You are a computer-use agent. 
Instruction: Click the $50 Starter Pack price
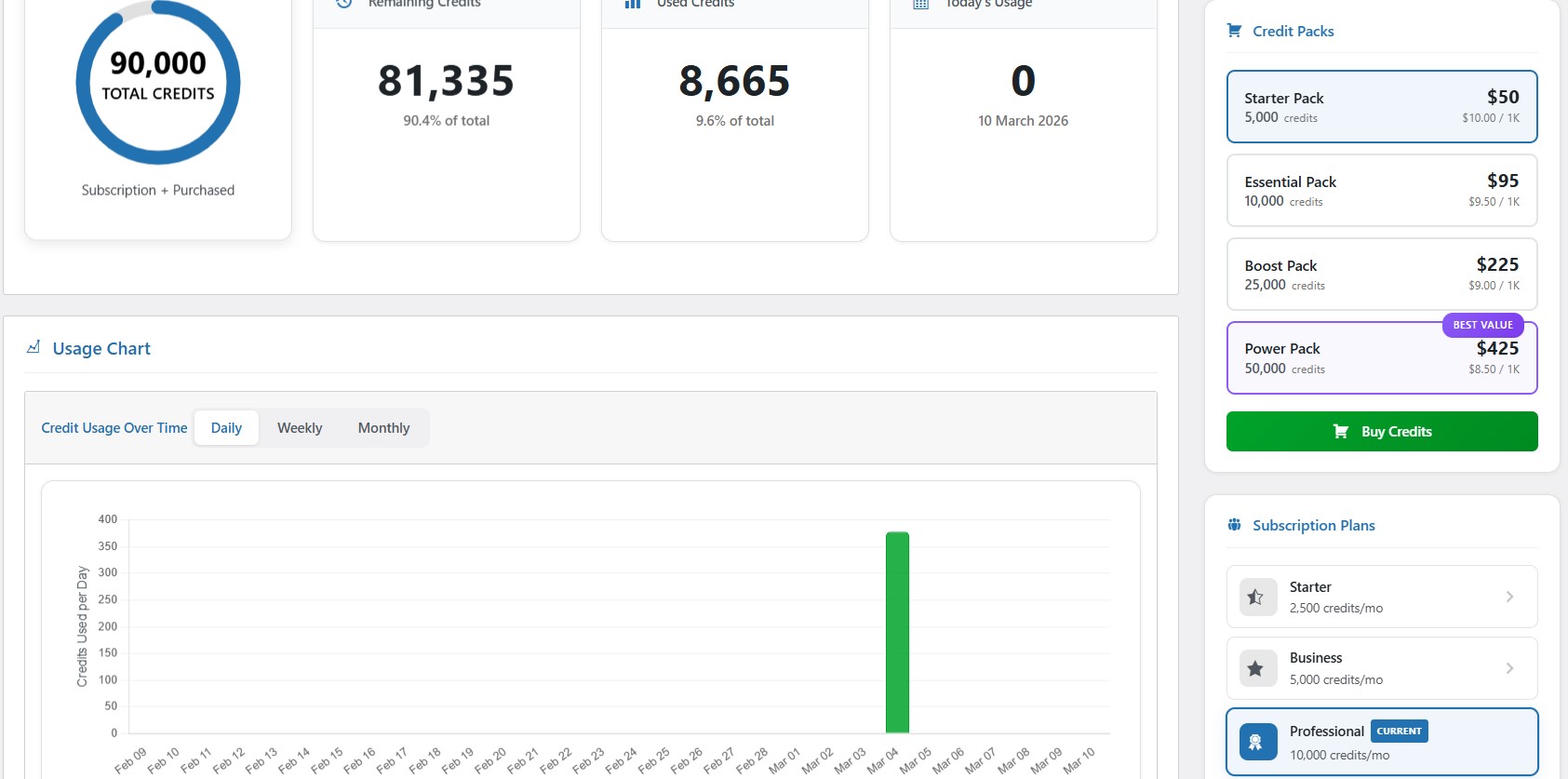[x=1503, y=97]
